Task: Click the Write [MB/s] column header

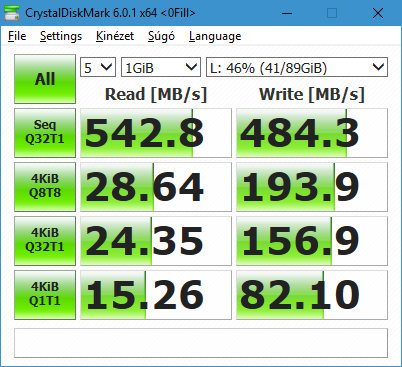Action: click(312, 94)
